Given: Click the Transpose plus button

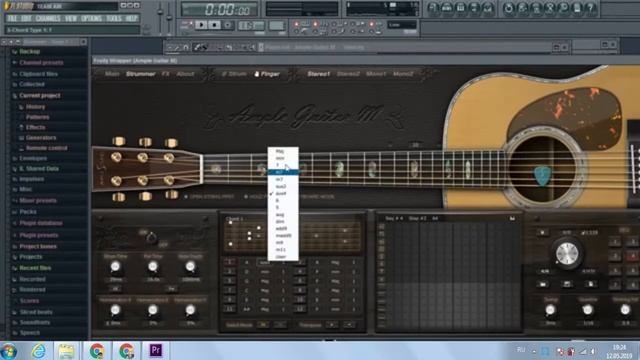Looking at the screenshot, I should pyautogui.click(x=332, y=325).
